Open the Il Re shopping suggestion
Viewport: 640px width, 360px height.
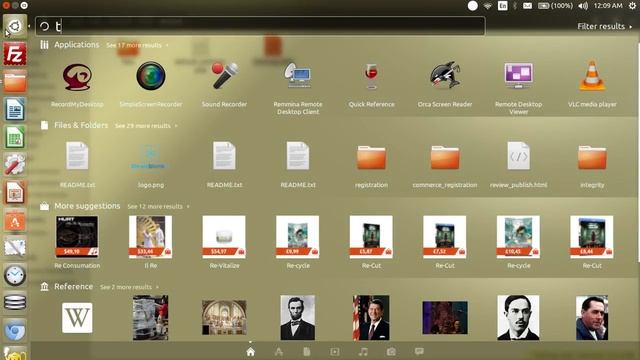(x=151, y=237)
